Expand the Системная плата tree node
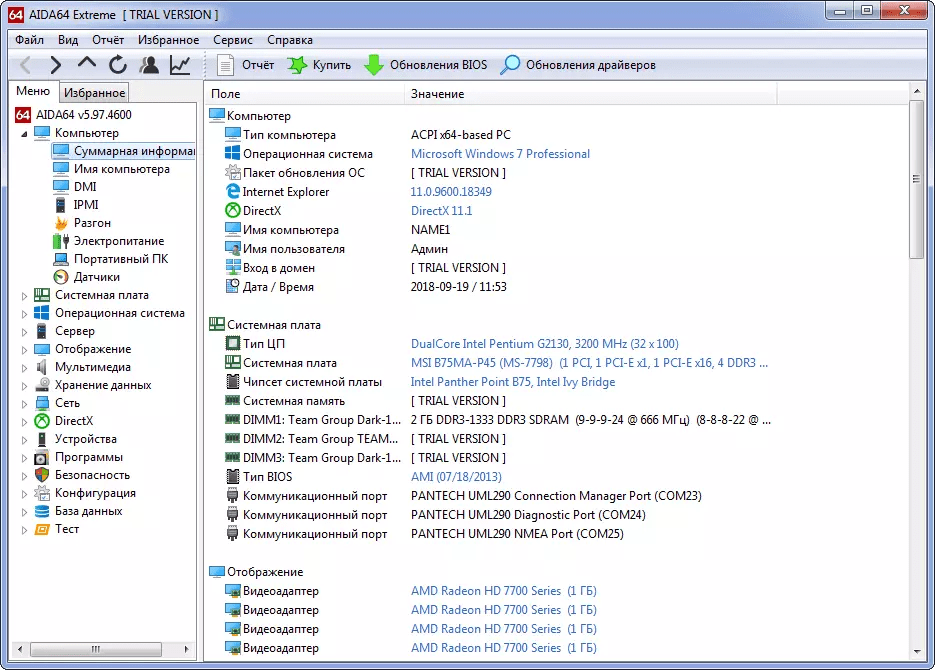935x670 pixels. pos(24,296)
